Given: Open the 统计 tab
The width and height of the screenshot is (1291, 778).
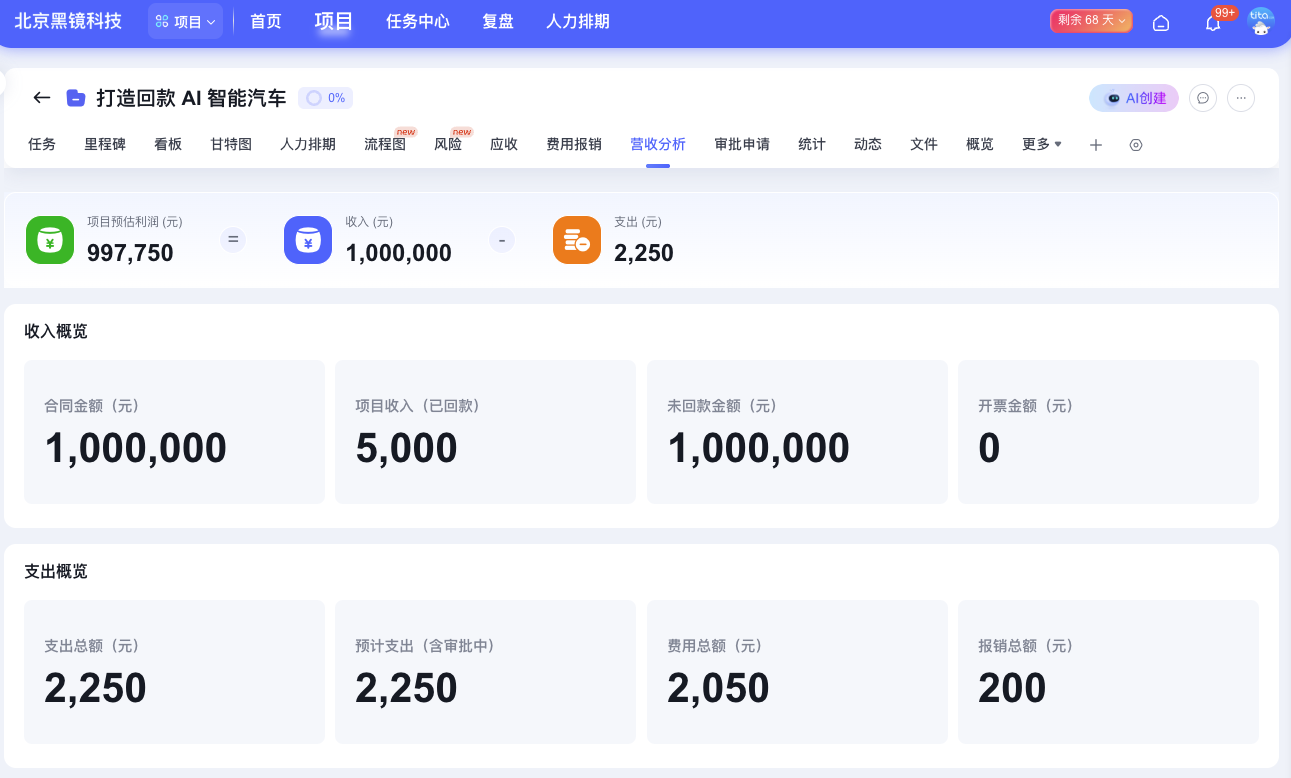Looking at the screenshot, I should click(x=812, y=144).
